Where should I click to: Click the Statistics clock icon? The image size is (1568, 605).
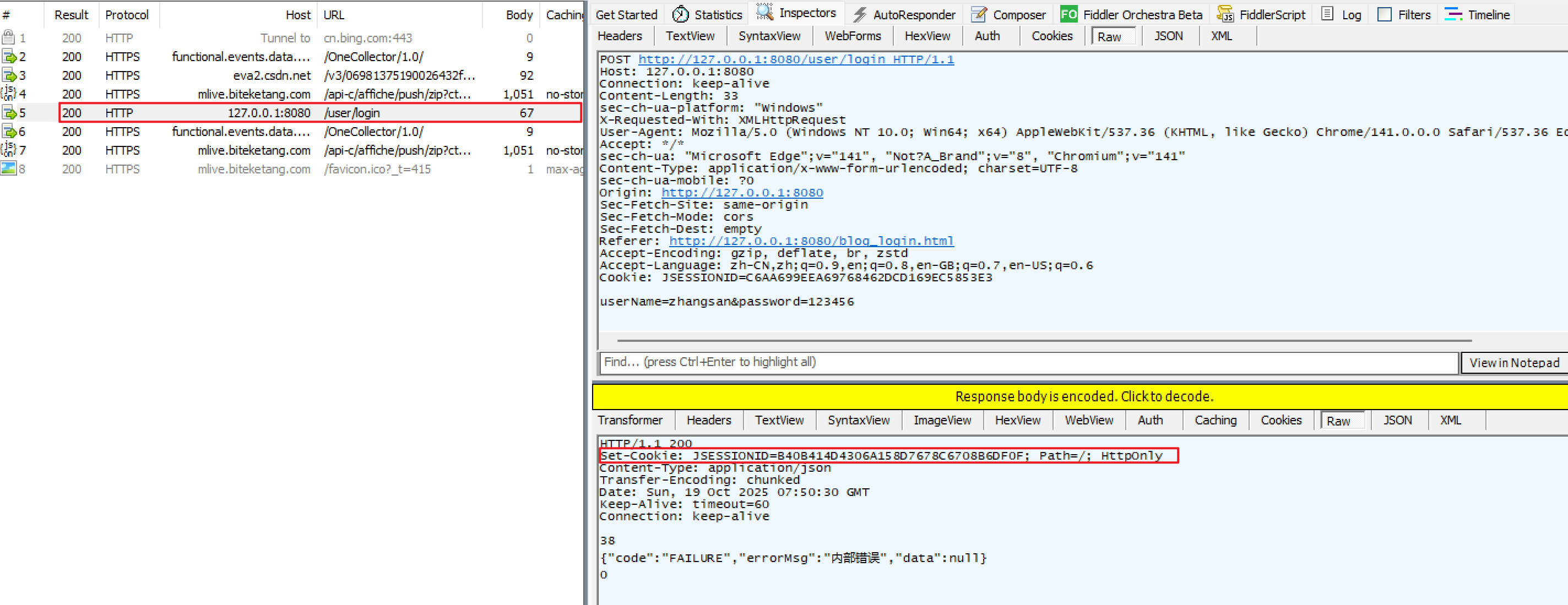pos(680,14)
